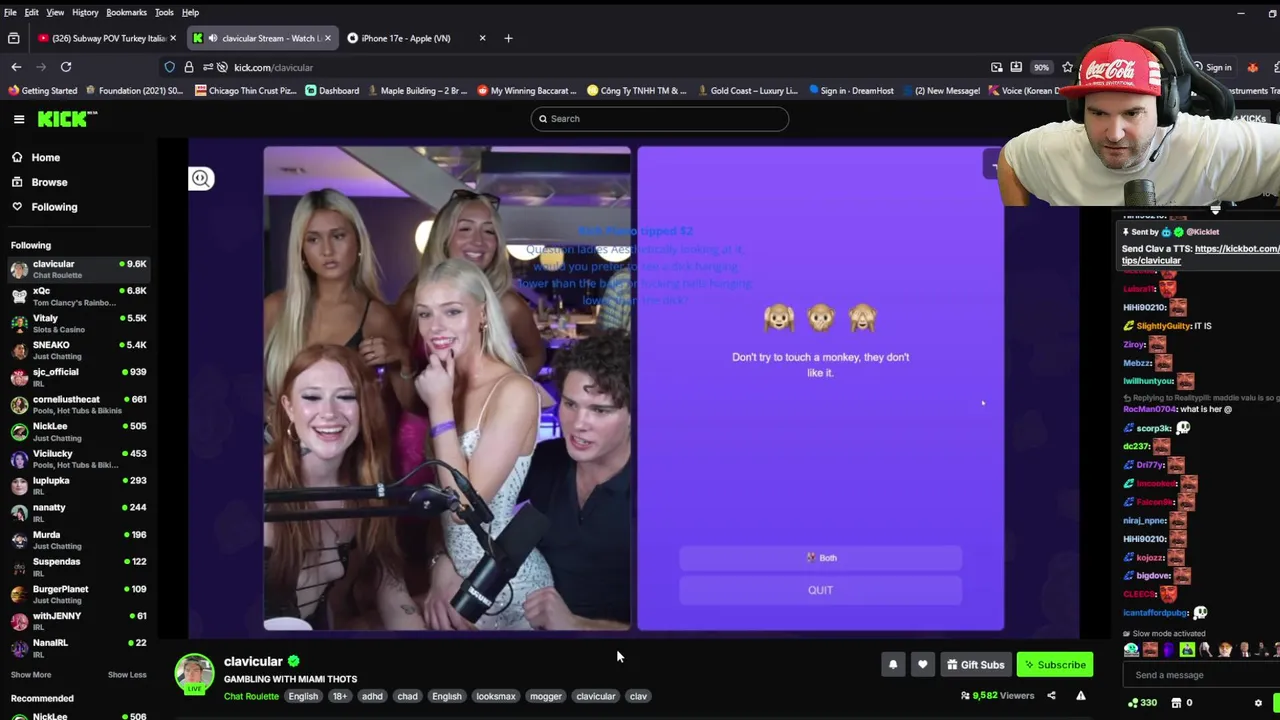Open chat settings gear icon
Viewport: 1280px width, 720px height.
(1258, 703)
